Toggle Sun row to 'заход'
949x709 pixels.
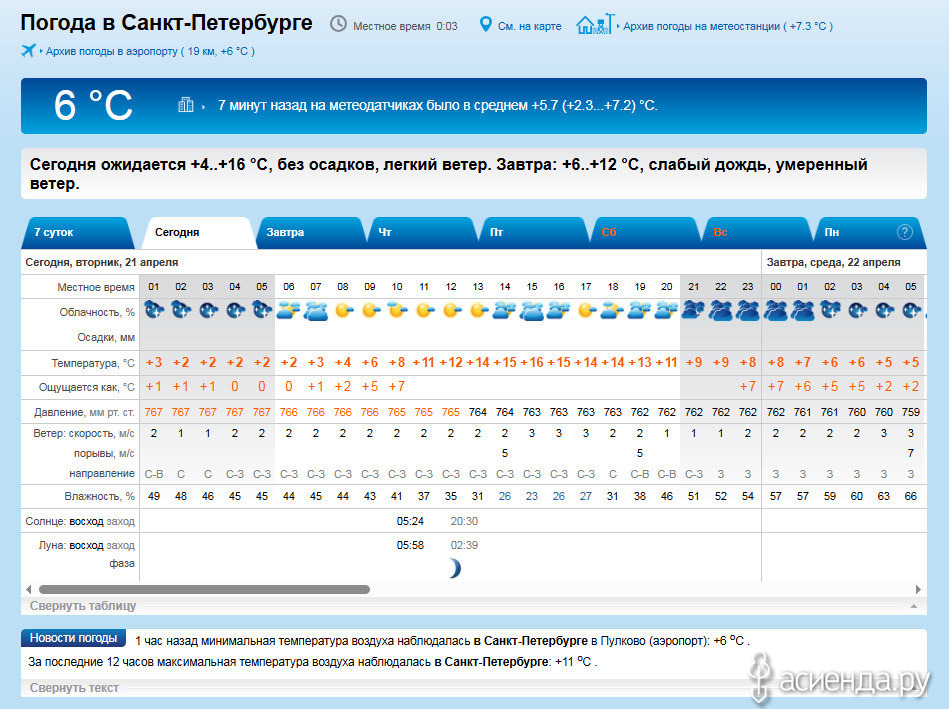[121, 521]
